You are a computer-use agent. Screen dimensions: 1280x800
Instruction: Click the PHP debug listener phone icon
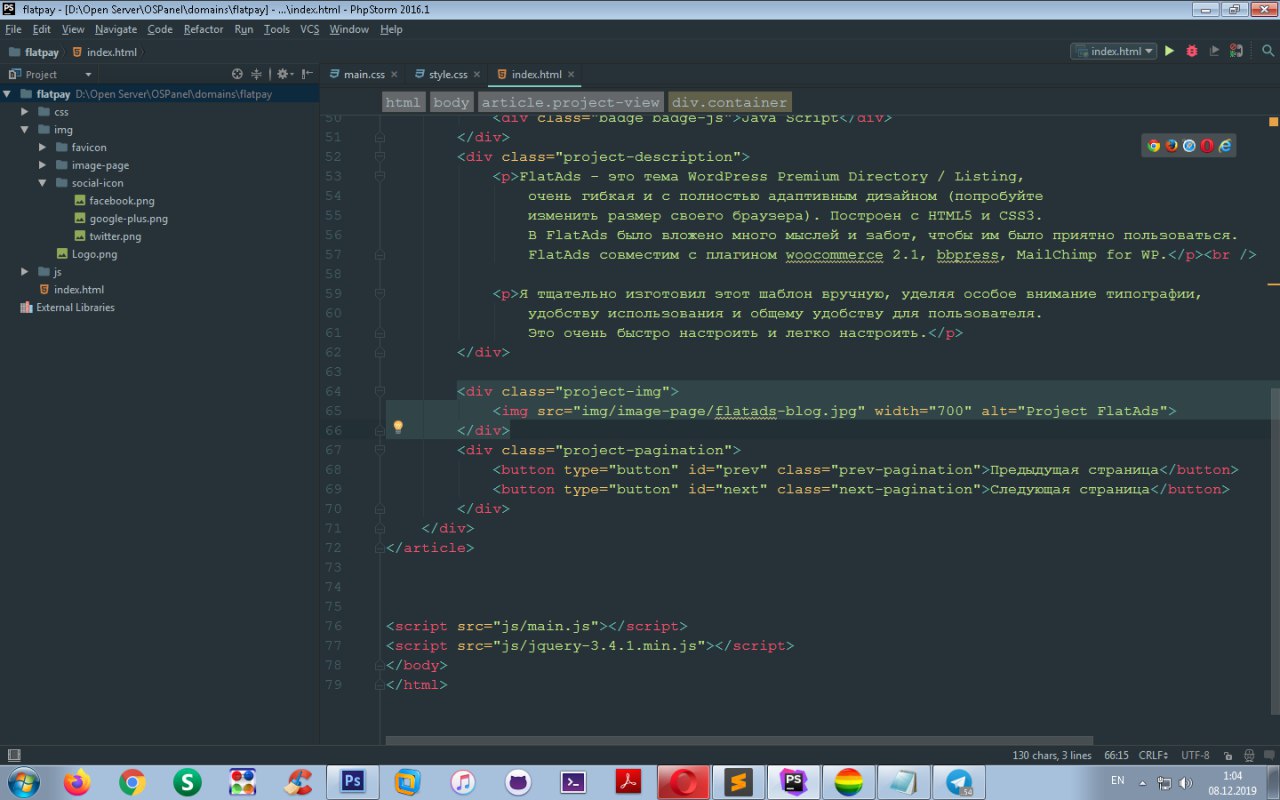click(1237, 51)
